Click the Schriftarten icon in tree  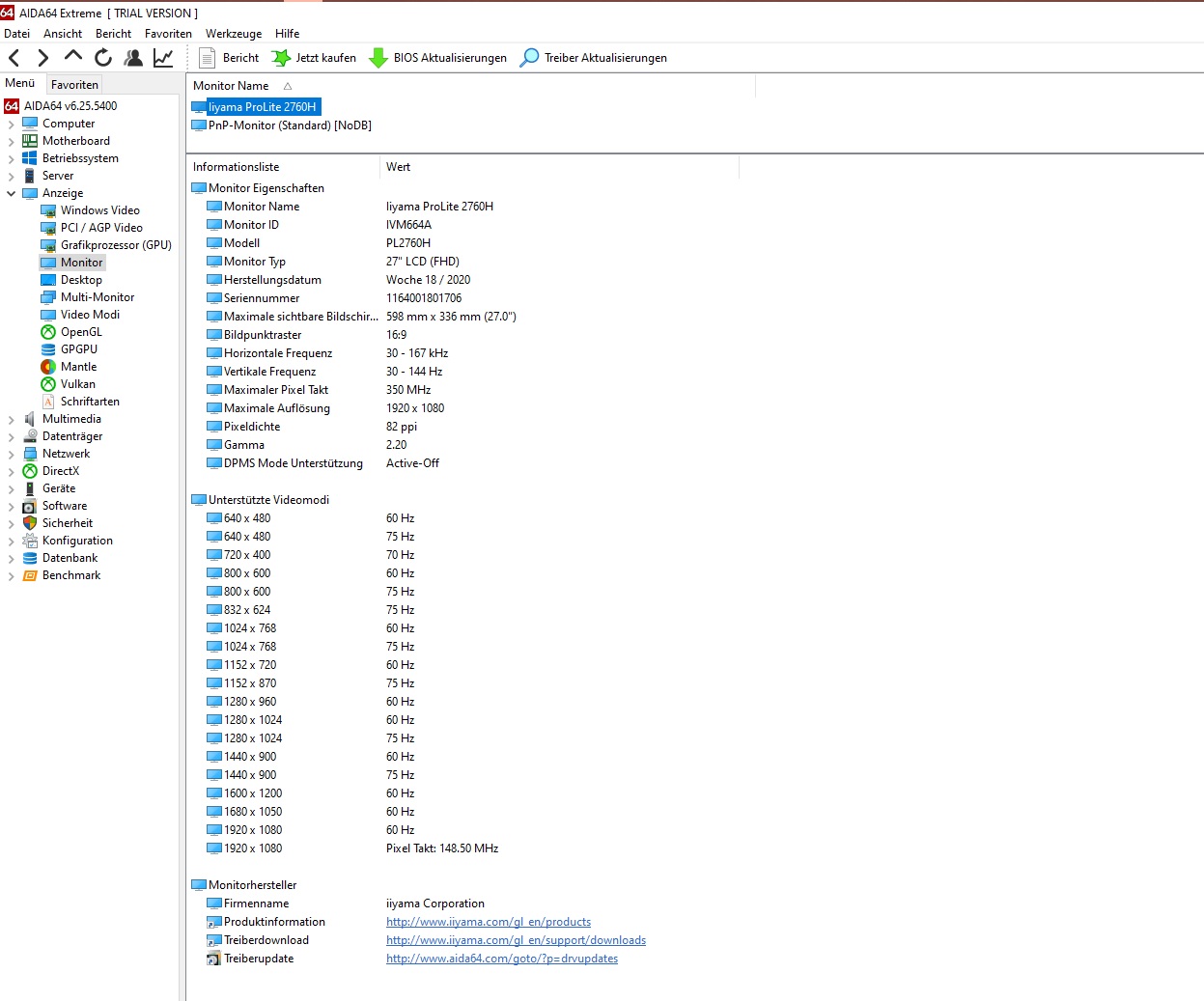click(x=48, y=402)
